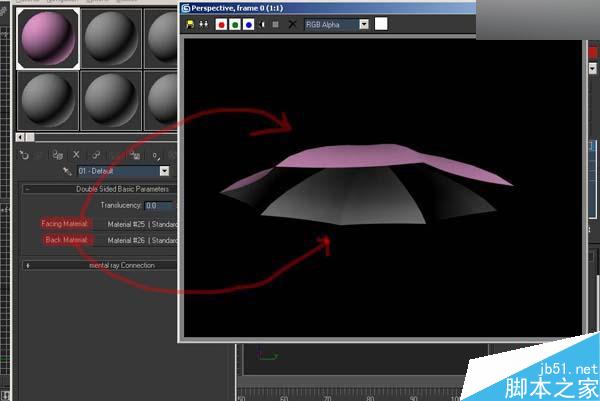Click the arrow beside RGB Alpha
The width and height of the screenshot is (600, 401).
364,24
